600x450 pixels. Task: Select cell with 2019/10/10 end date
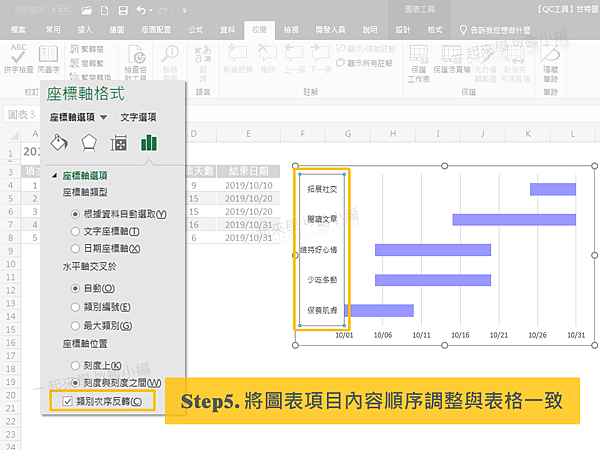point(249,186)
